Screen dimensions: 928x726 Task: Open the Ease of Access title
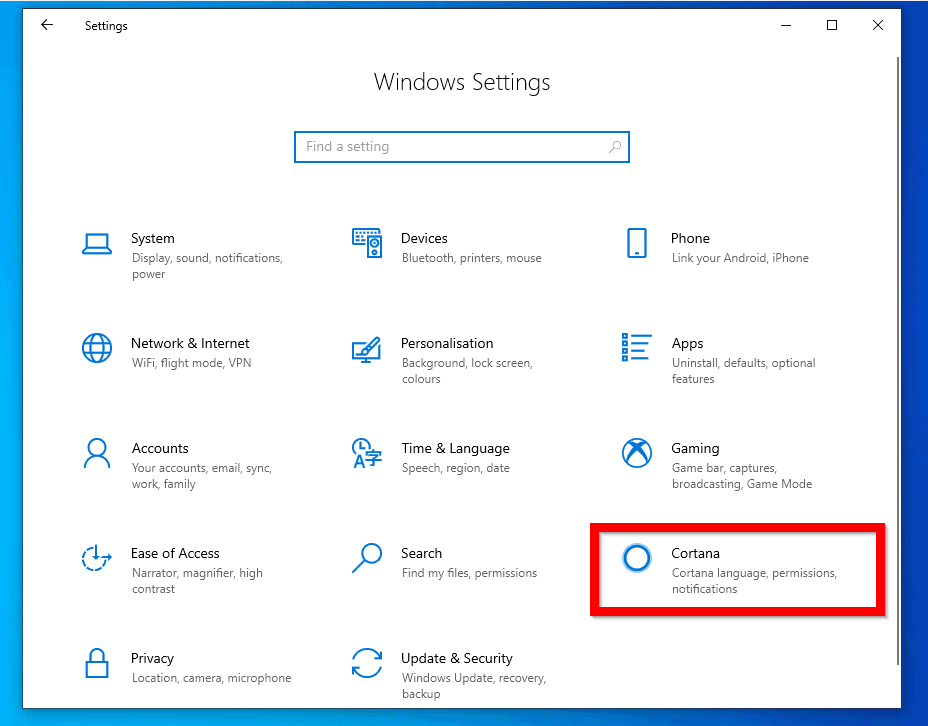click(175, 553)
